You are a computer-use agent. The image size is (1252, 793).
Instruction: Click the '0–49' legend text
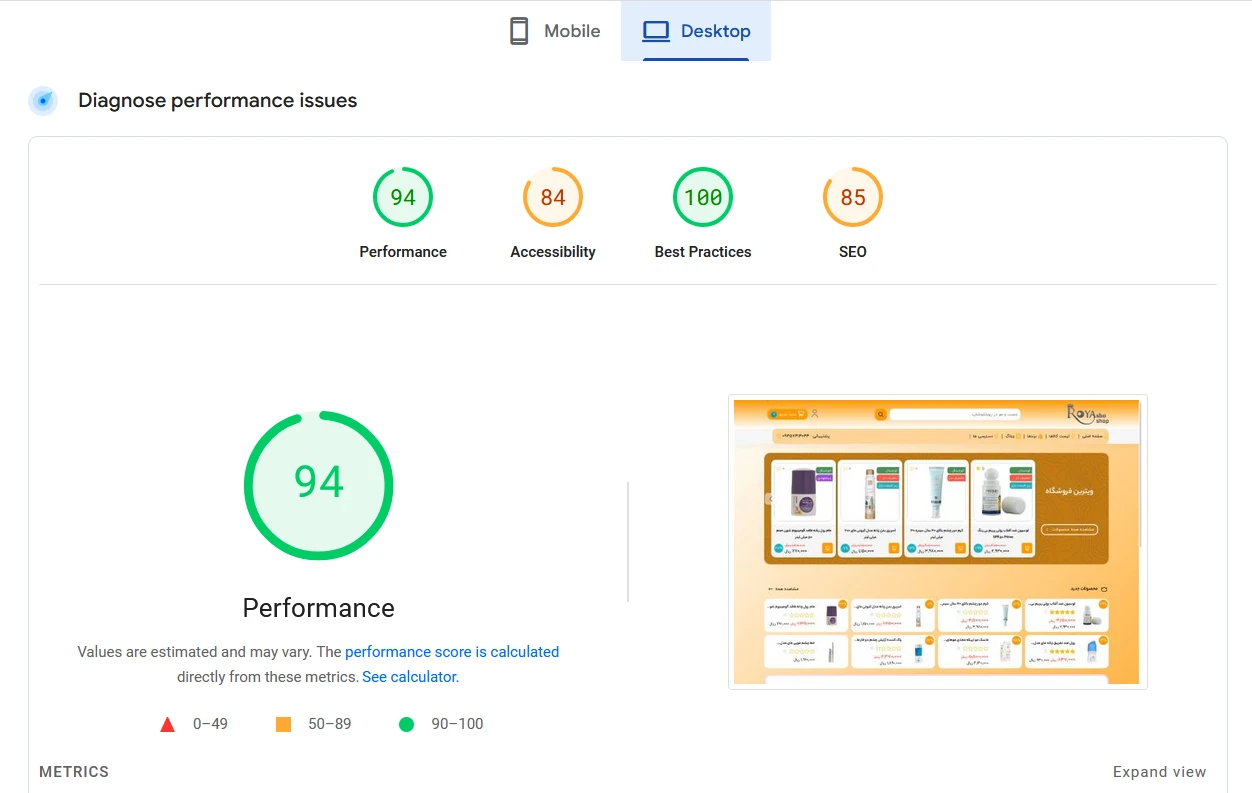click(210, 724)
